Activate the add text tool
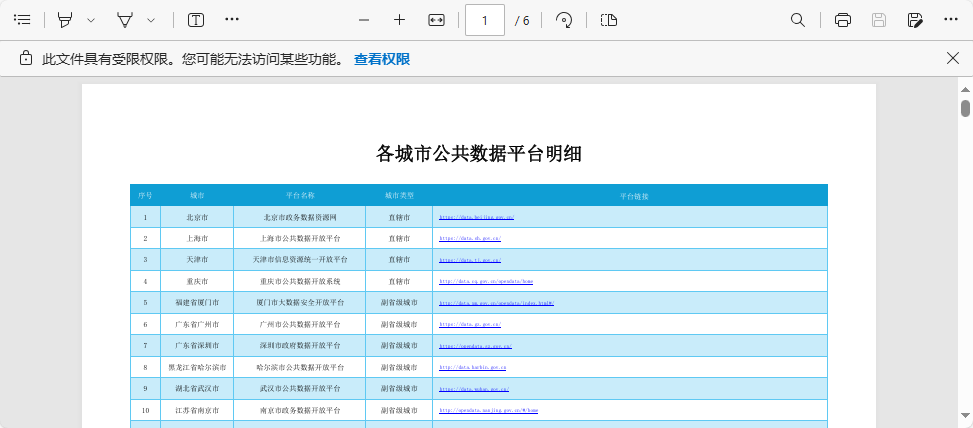973x428 pixels. click(196, 20)
